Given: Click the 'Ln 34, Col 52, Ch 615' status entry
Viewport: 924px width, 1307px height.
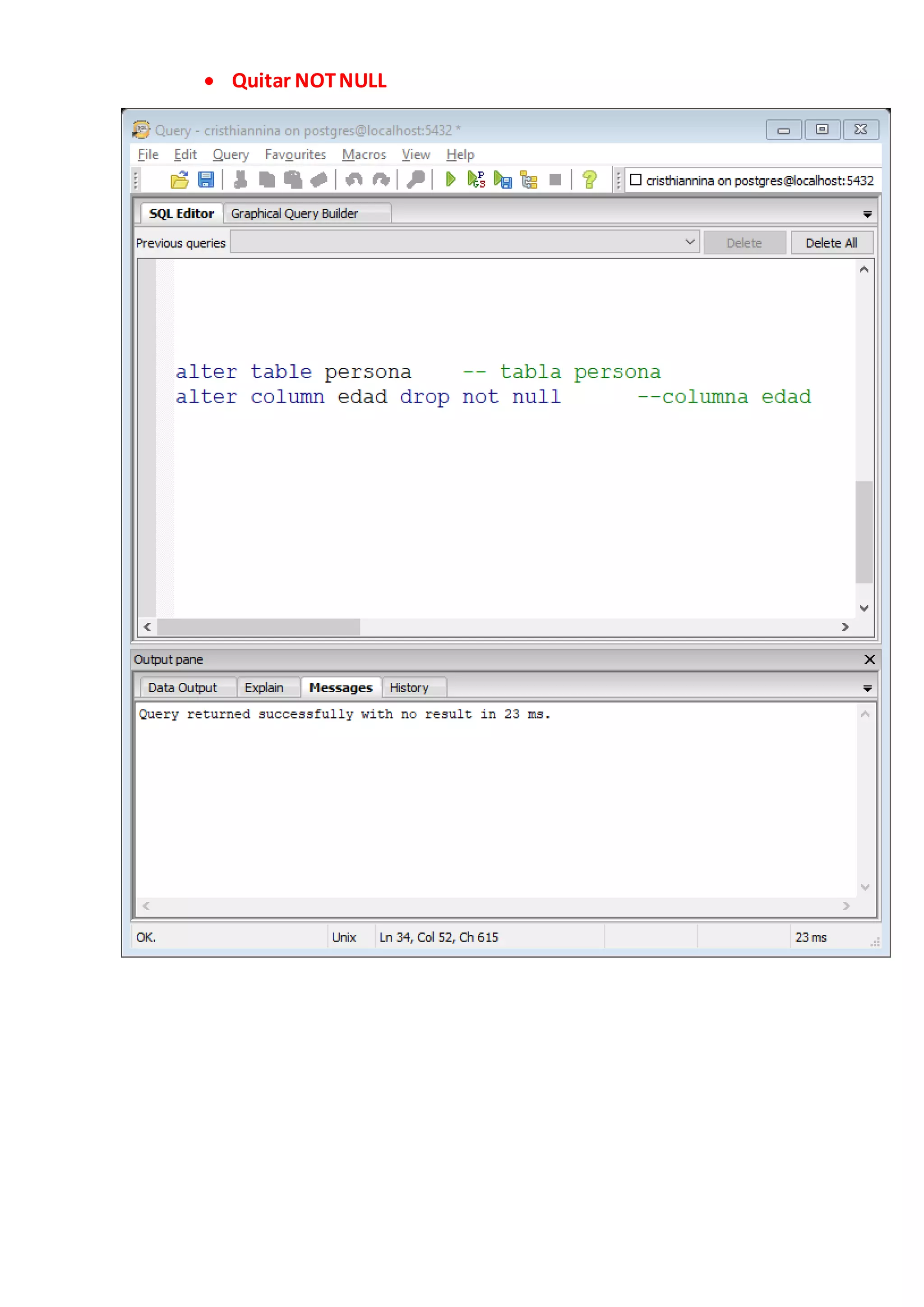Looking at the screenshot, I should click(x=439, y=937).
